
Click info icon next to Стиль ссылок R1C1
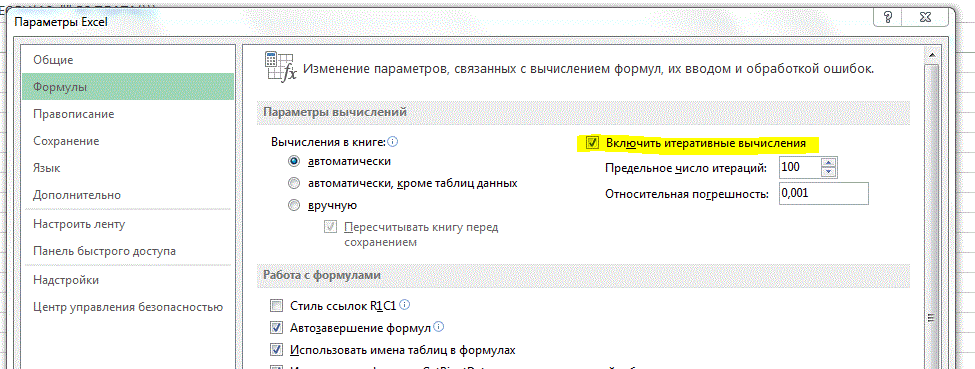405,306
